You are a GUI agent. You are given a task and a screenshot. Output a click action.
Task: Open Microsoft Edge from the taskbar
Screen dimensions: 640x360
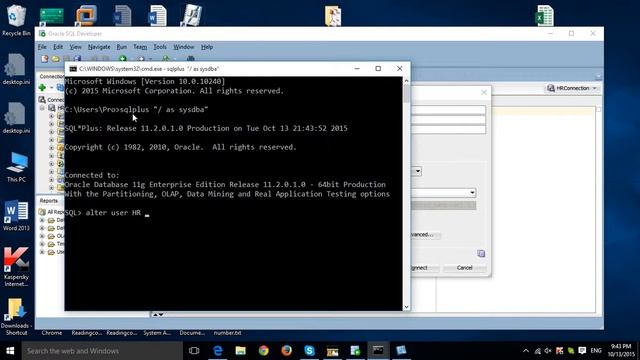[218, 351]
